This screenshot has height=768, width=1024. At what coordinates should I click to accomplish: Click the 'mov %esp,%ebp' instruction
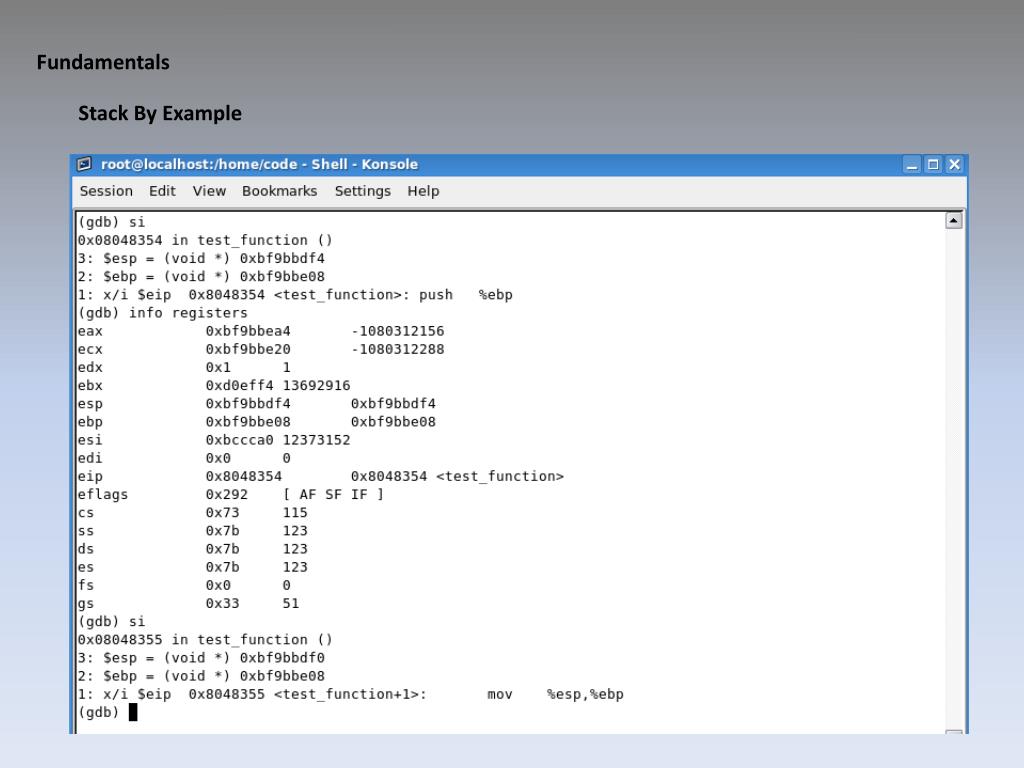tap(555, 694)
